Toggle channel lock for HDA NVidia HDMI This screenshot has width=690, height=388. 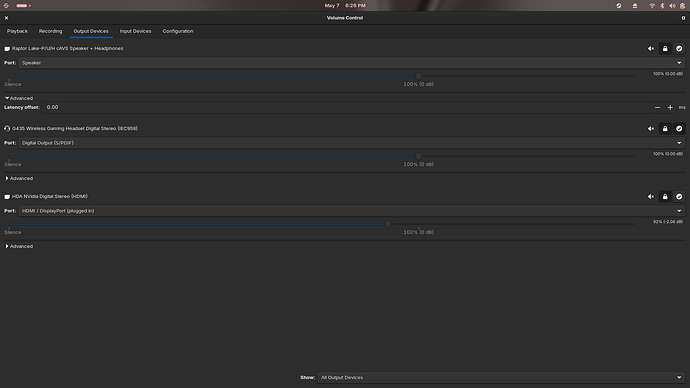tap(665, 197)
